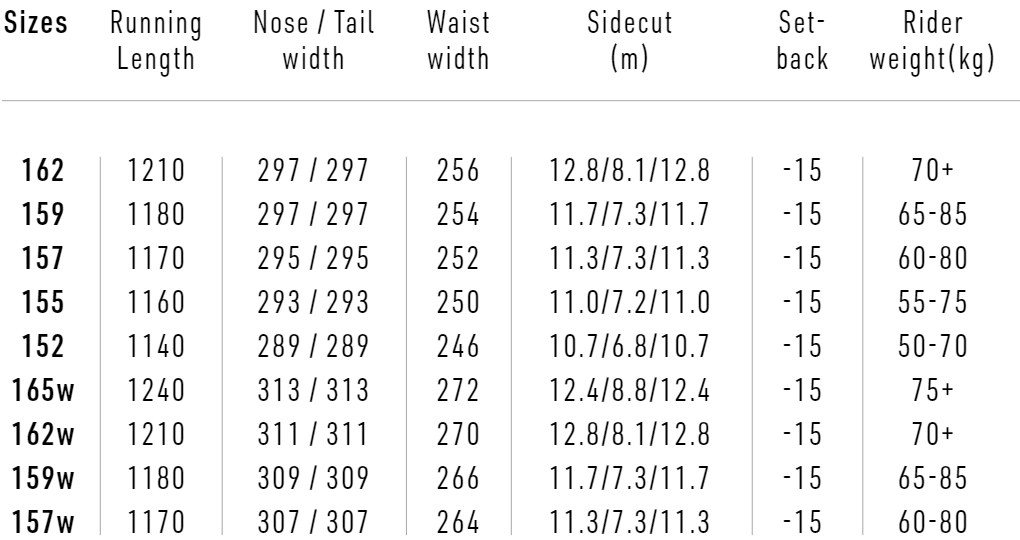Select the 162 size row label

[43, 170]
